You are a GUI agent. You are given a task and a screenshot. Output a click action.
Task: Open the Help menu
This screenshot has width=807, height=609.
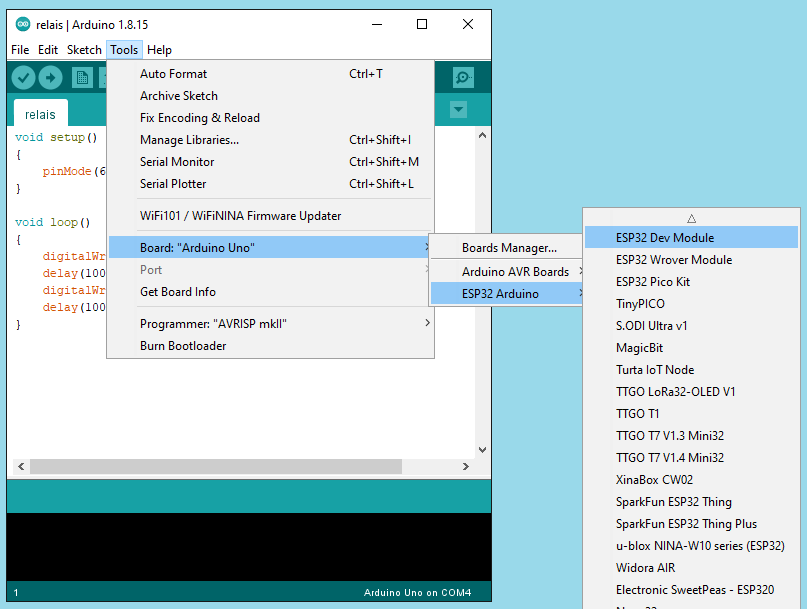point(159,50)
